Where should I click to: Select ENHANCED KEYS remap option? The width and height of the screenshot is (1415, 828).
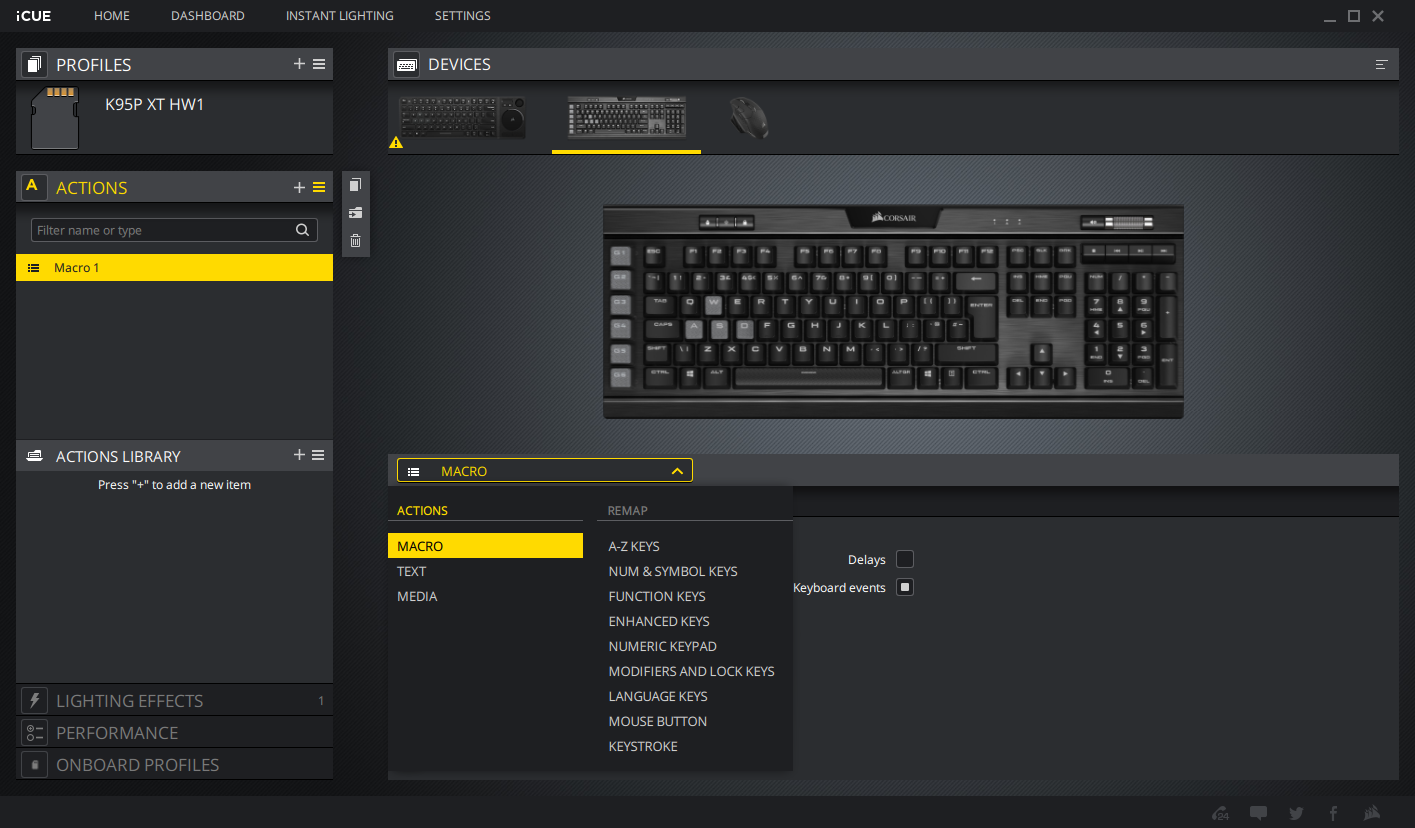(659, 621)
